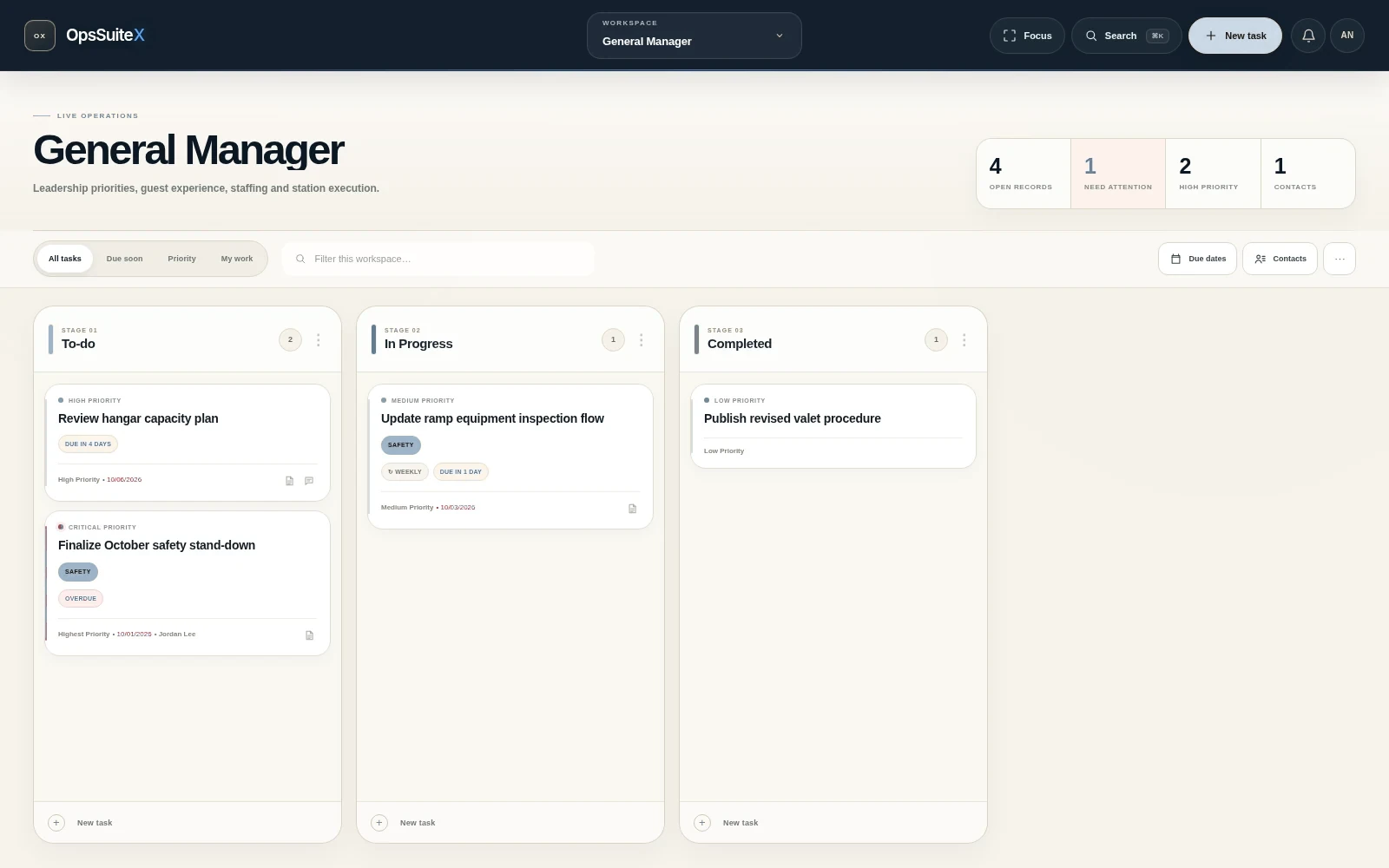
Task: Open the In Progress column options menu
Action: (642, 340)
